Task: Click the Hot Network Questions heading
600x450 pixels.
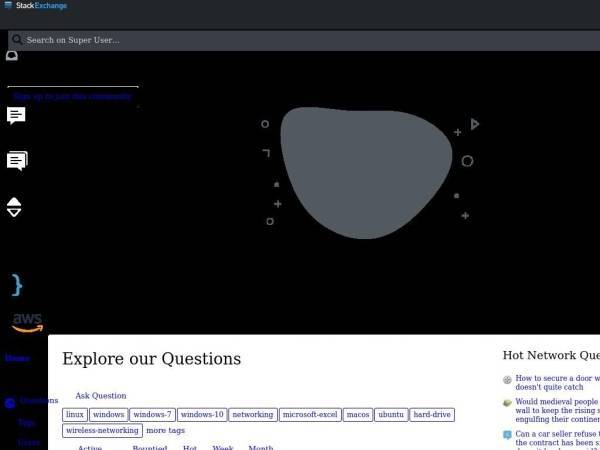Action: [551, 355]
